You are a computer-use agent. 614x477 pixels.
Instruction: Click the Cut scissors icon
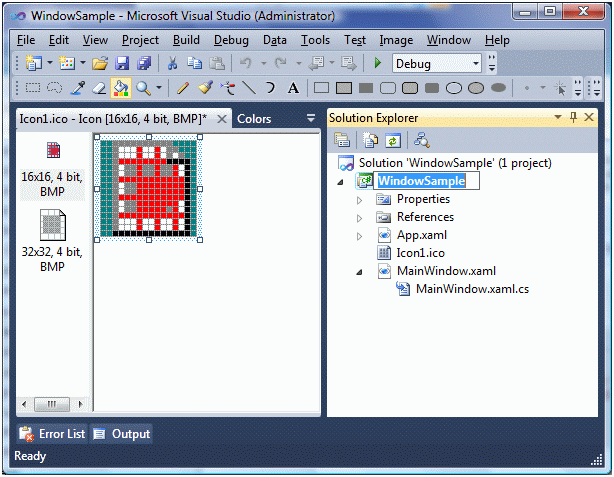[x=172, y=63]
